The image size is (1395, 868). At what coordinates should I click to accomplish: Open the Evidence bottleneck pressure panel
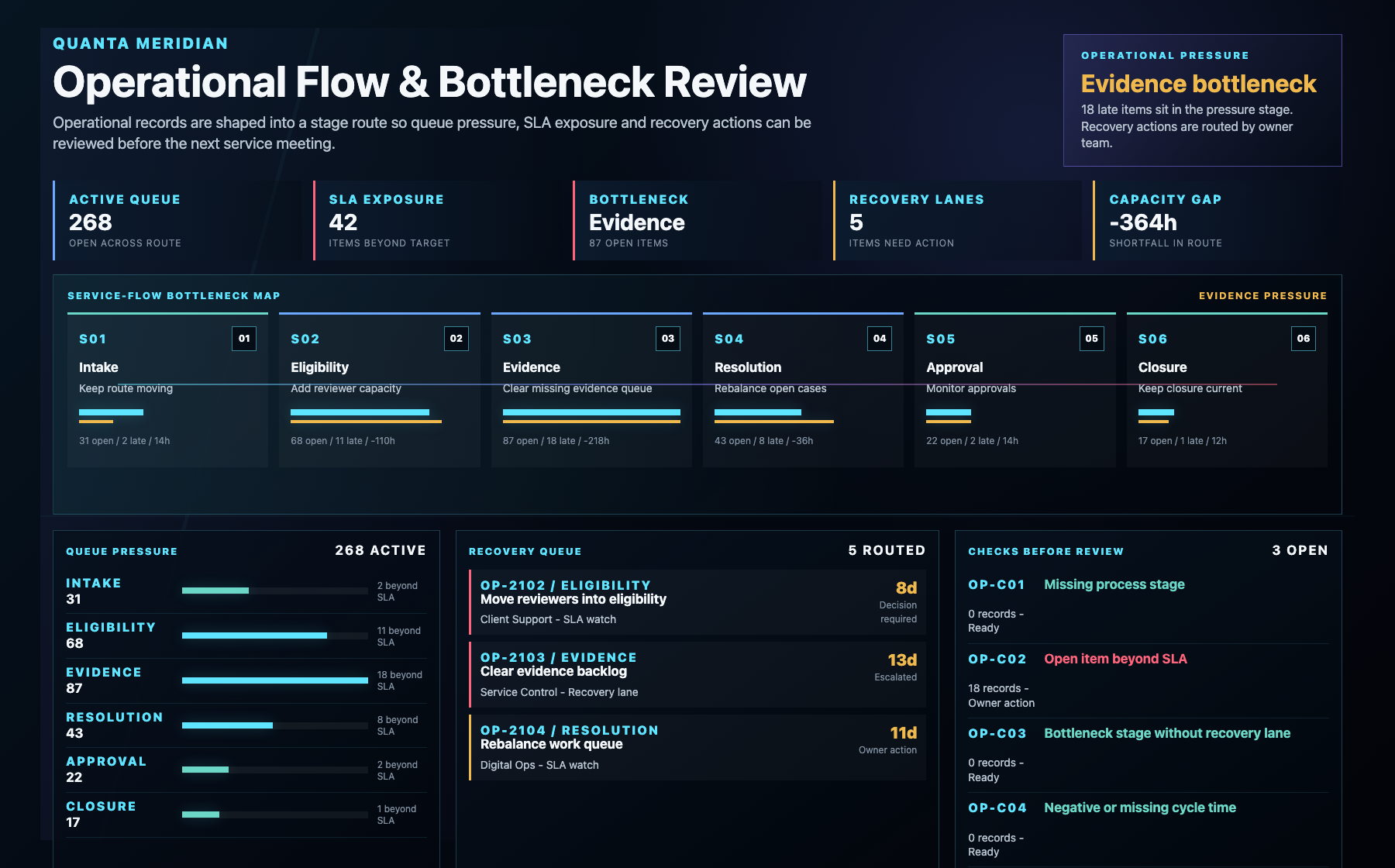click(1203, 100)
